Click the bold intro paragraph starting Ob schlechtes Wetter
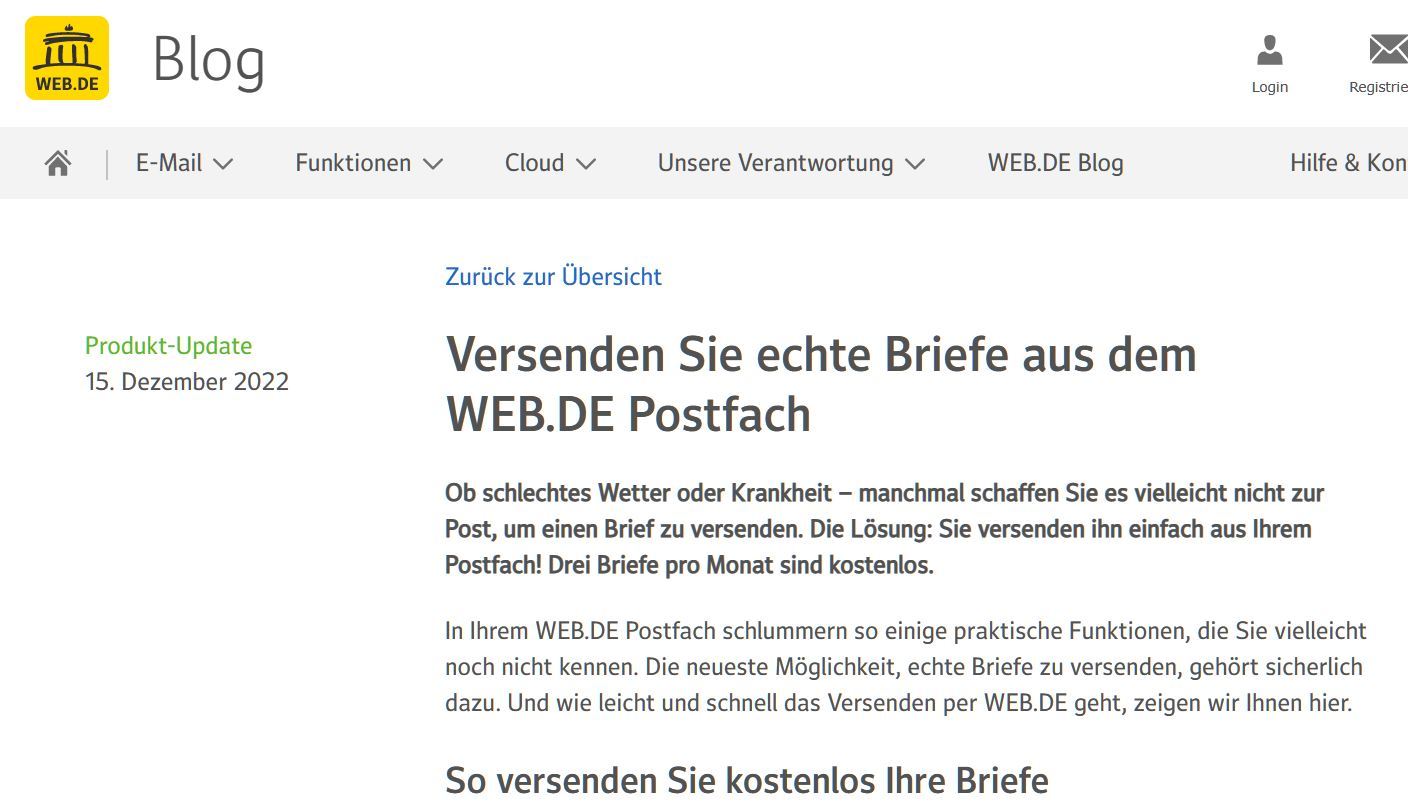Viewport: 1408px width, 806px height. 885,529
